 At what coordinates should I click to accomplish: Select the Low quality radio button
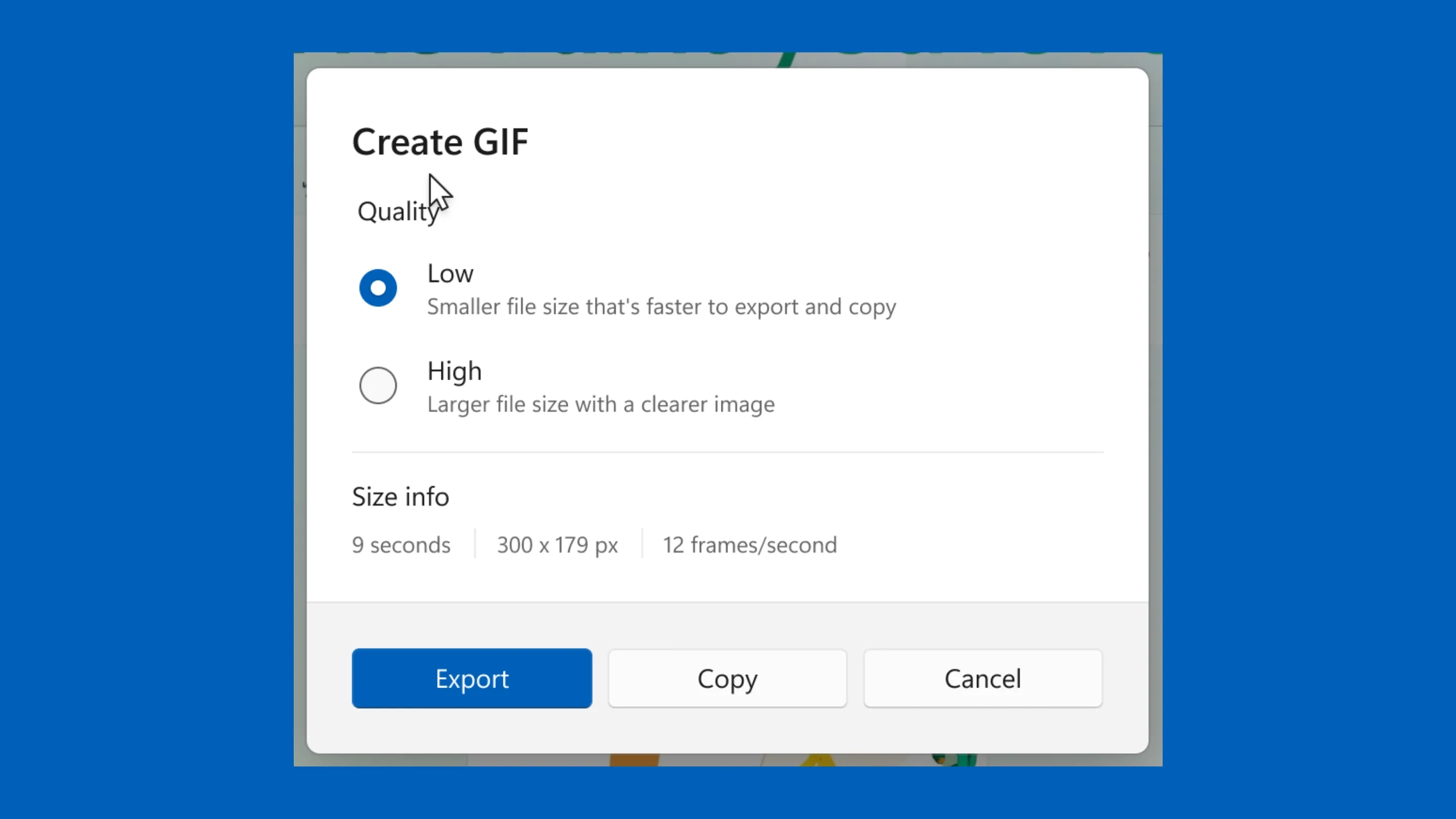click(x=378, y=288)
